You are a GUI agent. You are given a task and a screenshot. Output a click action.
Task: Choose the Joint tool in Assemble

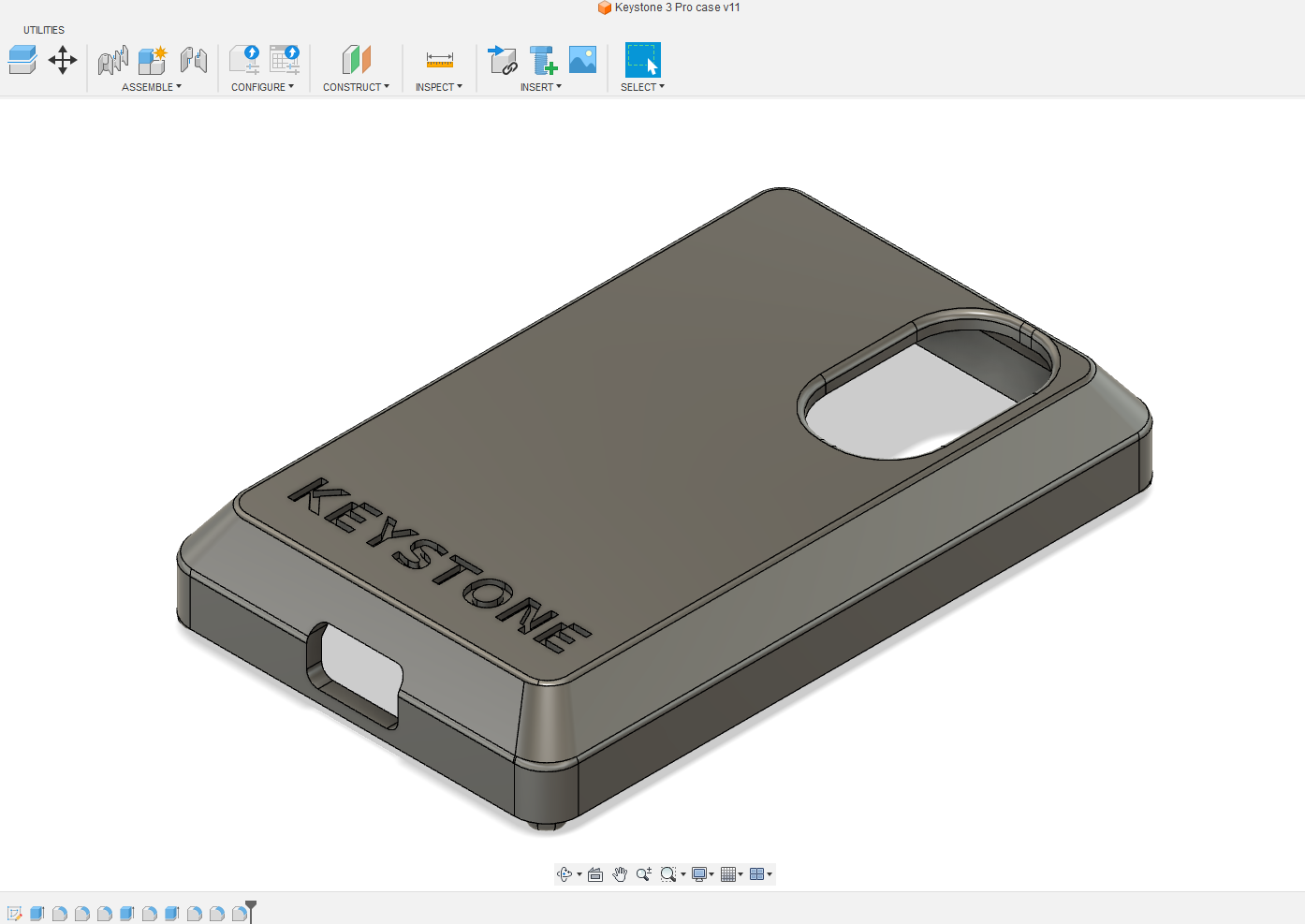[x=113, y=61]
